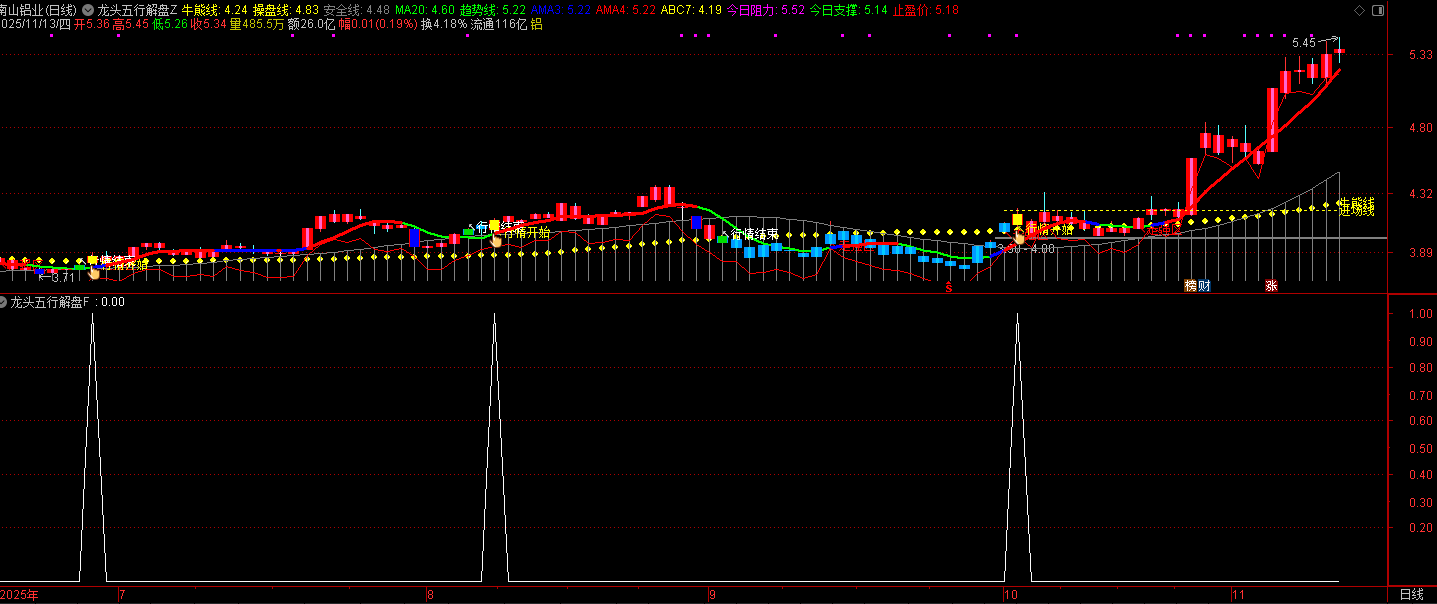
Task: Click the 今日支撑: 5.14 label
Action: pyautogui.click(x=848, y=9)
